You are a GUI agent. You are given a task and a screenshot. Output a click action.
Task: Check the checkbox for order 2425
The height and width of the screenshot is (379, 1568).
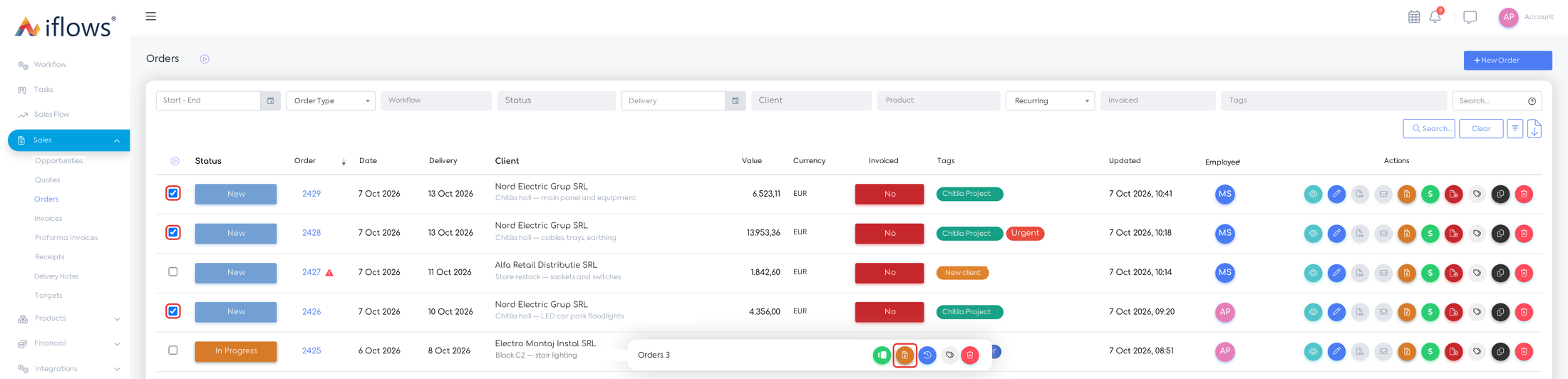coord(173,350)
